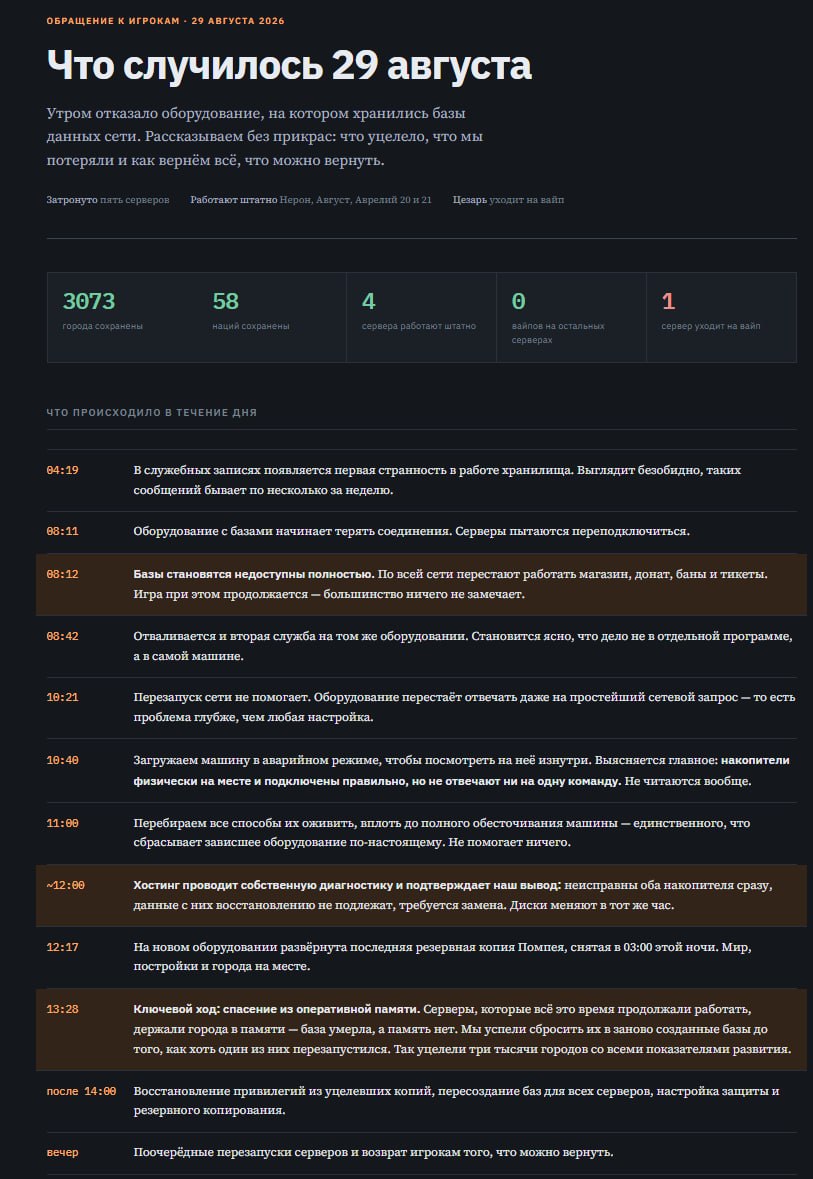Click the intro paragraph starting 'Утром отказало оборудование'

click(x=265, y=138)
